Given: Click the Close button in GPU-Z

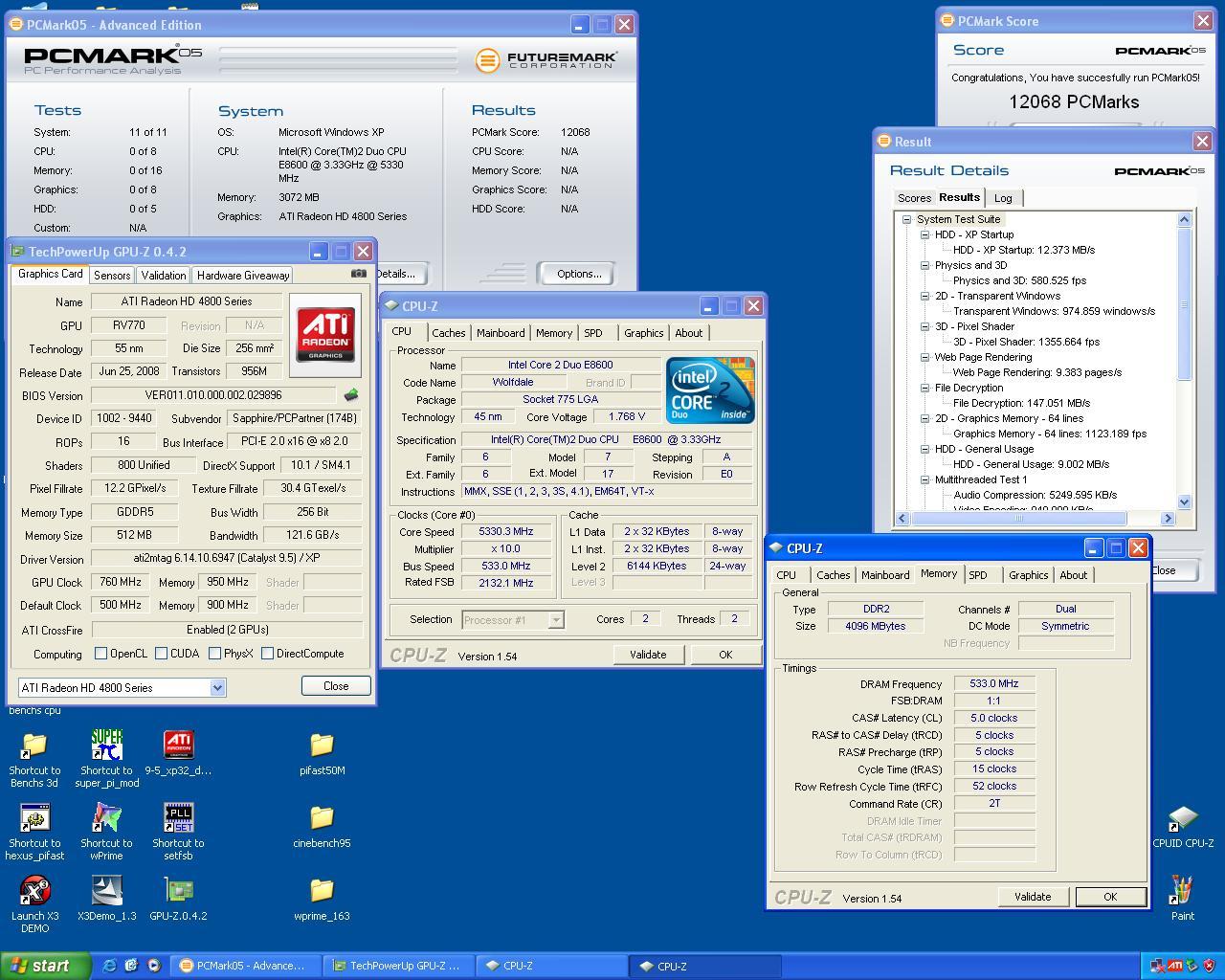Looking at the screenshot, I should tap(336, 686).
